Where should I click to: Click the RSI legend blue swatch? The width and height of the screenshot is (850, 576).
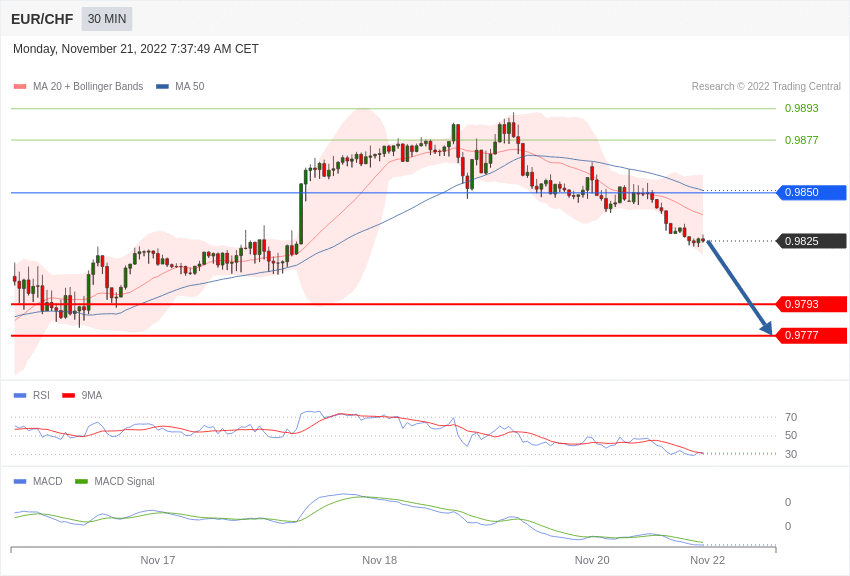click(20, 396)
